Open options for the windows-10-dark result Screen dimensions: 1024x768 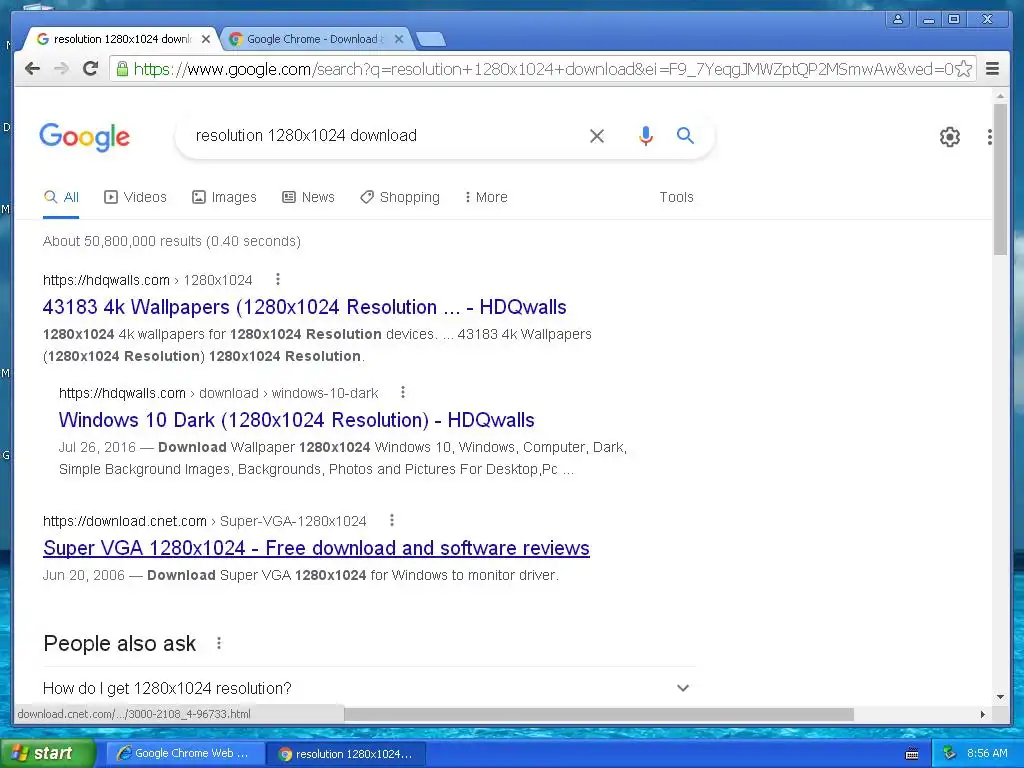point(403,392)
